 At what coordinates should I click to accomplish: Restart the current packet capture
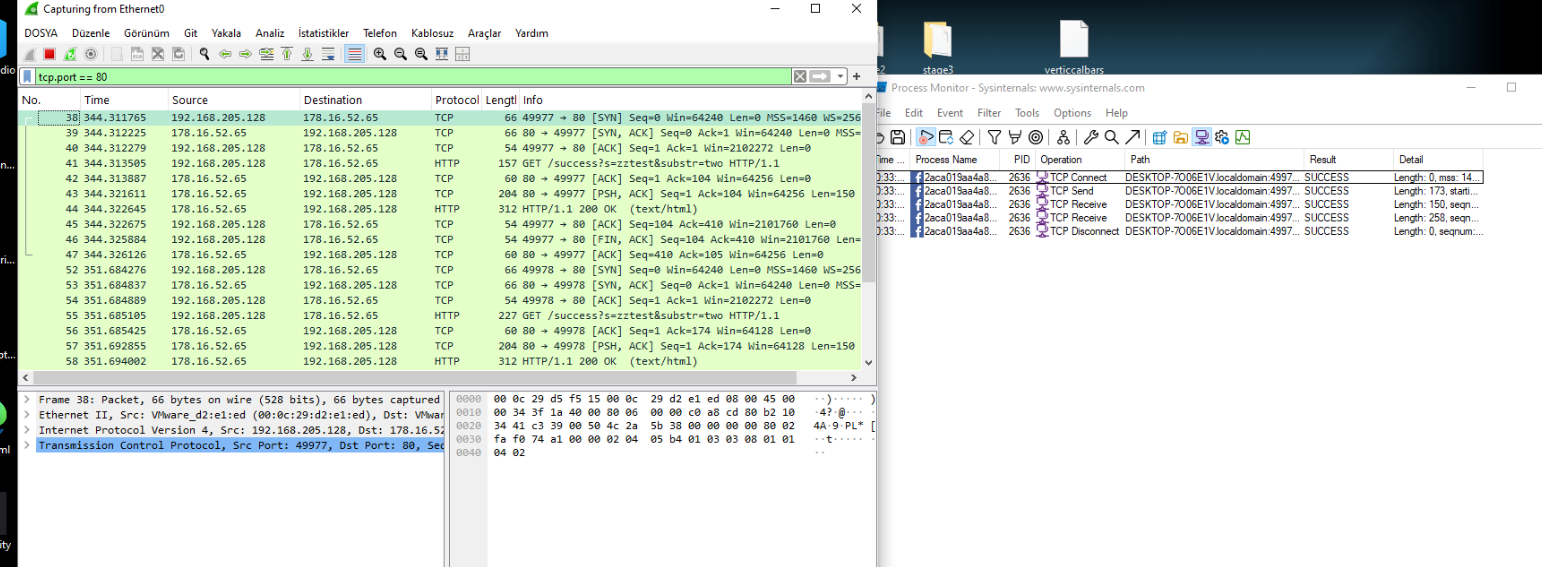pyautogui.click(x=70, y=54)
